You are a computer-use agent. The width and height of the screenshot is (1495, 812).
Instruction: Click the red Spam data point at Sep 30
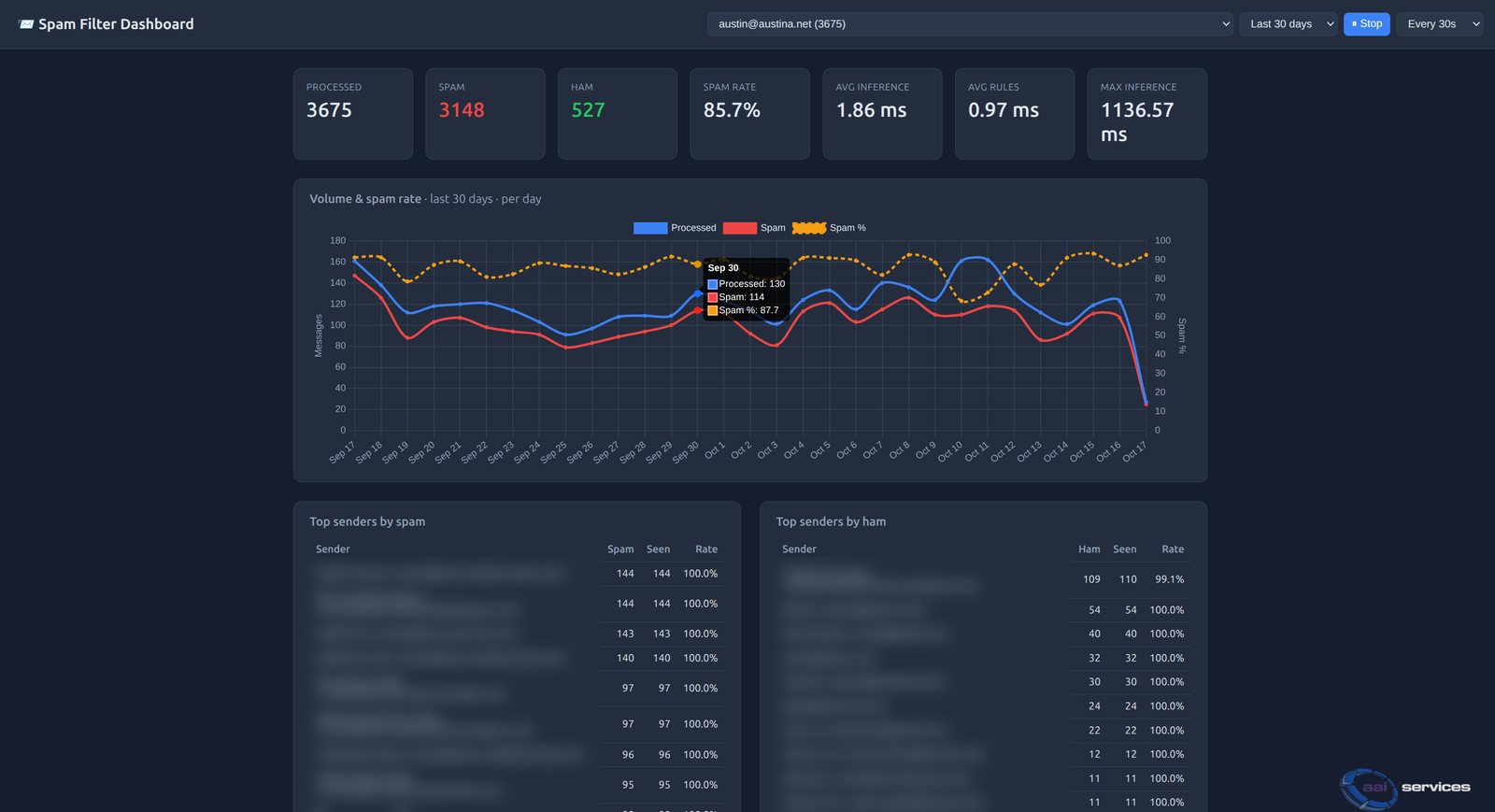698,310
